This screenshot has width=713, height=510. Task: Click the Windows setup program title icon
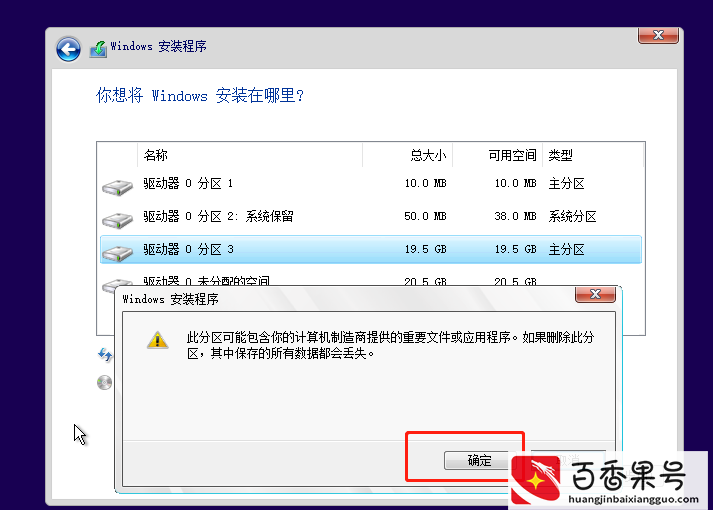click(x=98, y=49)
